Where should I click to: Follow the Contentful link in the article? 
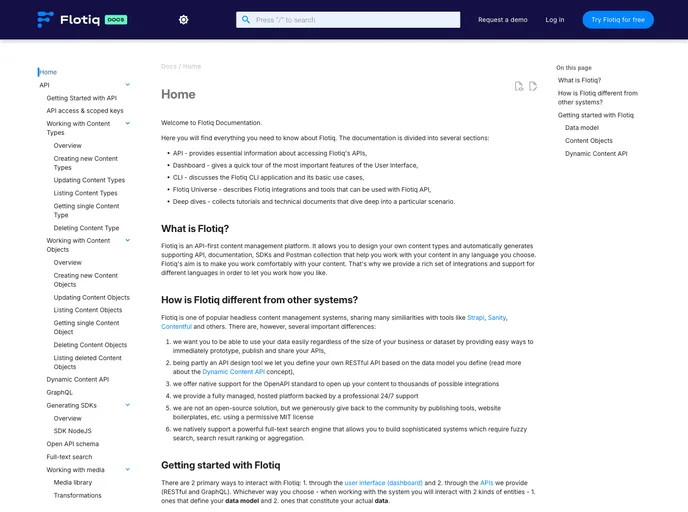[176, 326]
